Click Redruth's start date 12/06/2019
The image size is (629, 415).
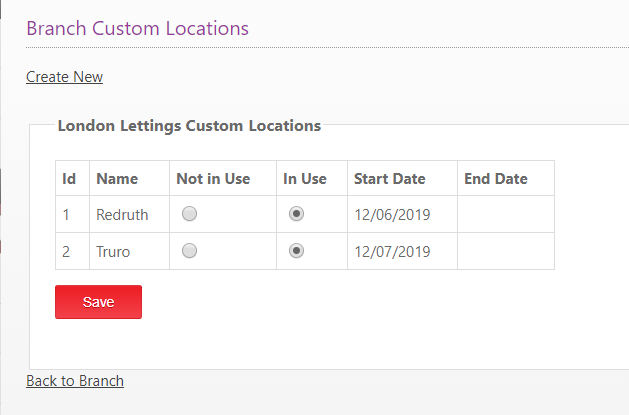point(392,214)
